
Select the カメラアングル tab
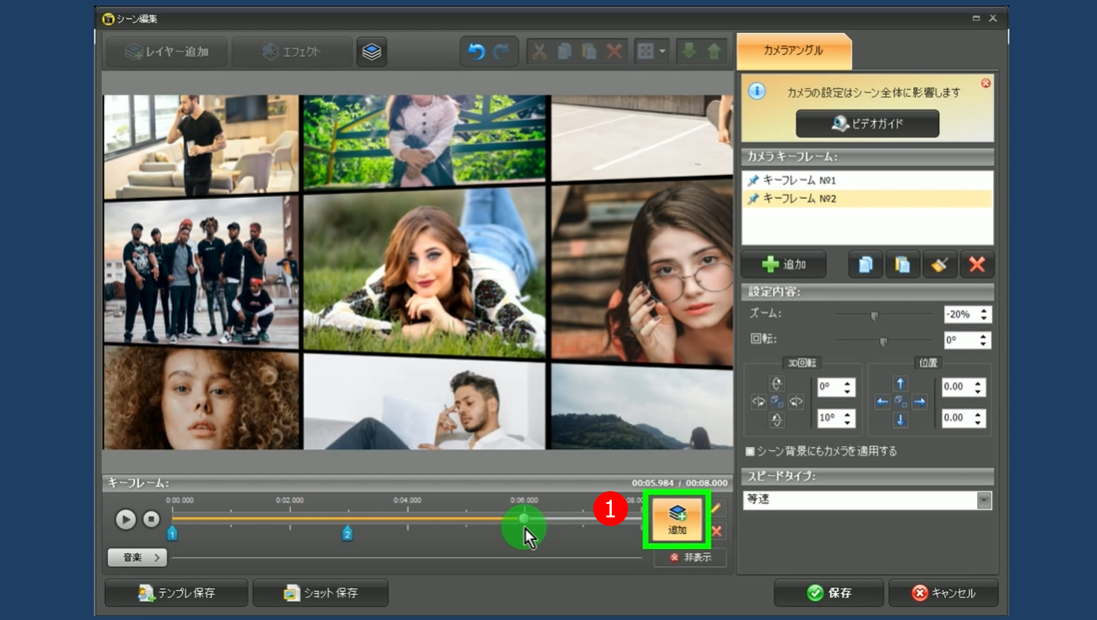click(x=793, y=50)
